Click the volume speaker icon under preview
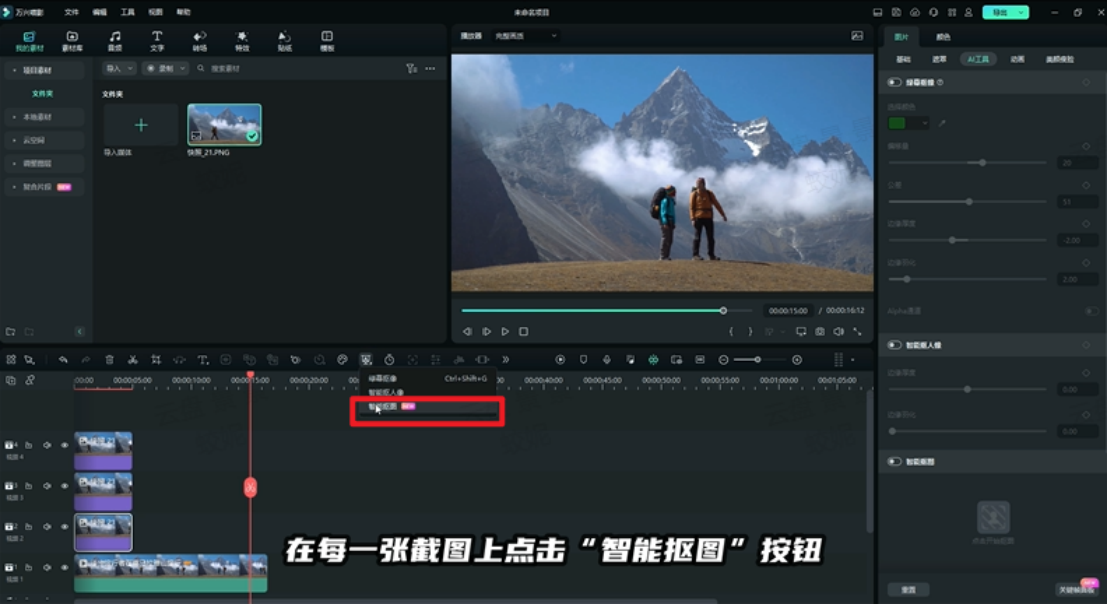The width and height of the screenshot is (1108, 605). pyautogui.click(x=838, y=331)
